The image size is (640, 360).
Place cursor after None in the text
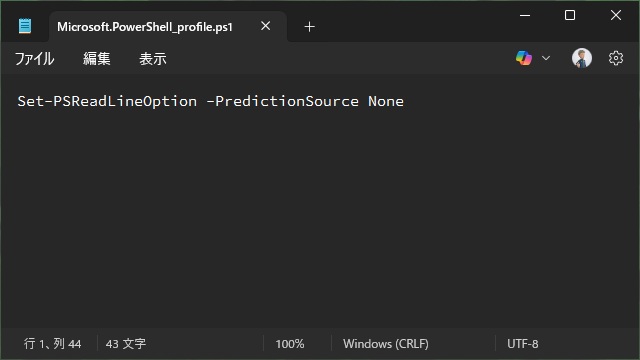tap(404, 101)
